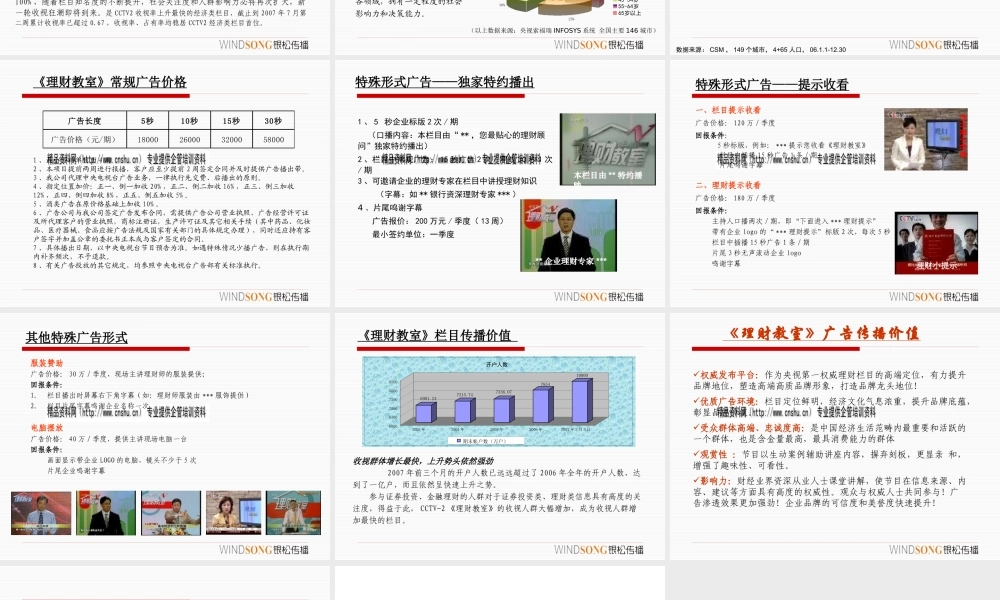
Task: Click the 电脑摆放 red heading
Action: coord(47,428)
